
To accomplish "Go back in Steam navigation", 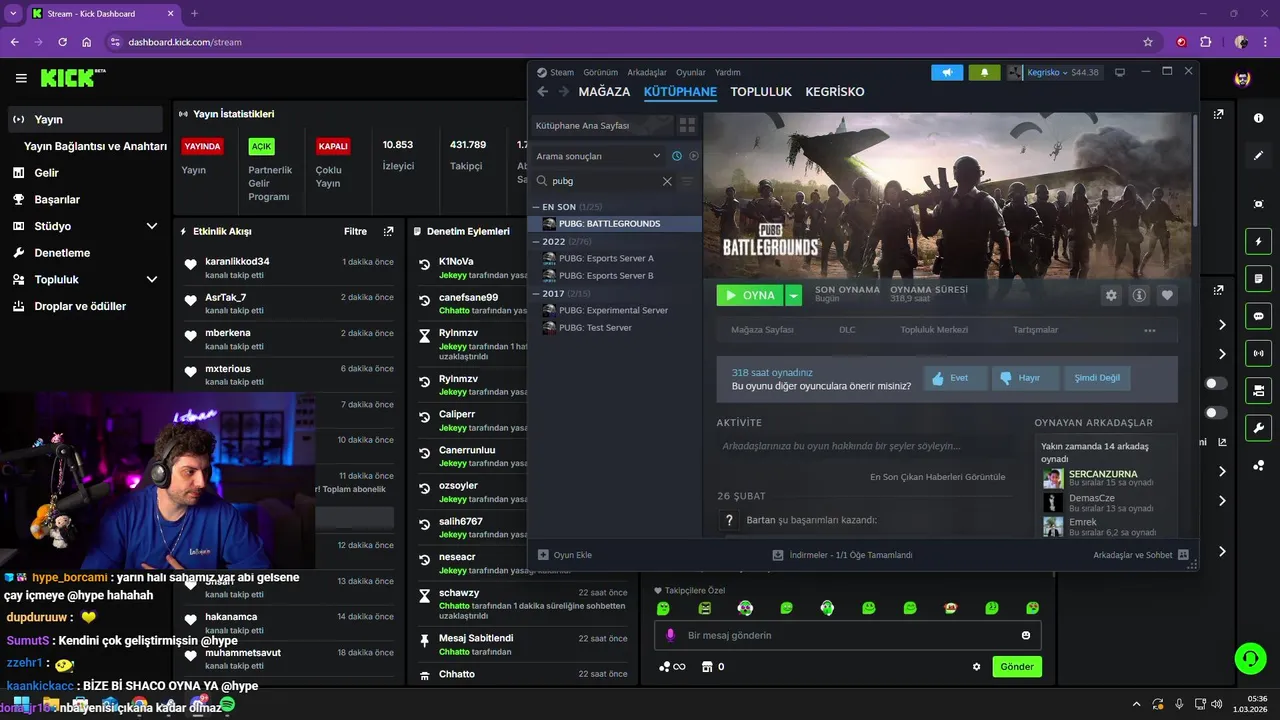I will (x=543, y=91).
